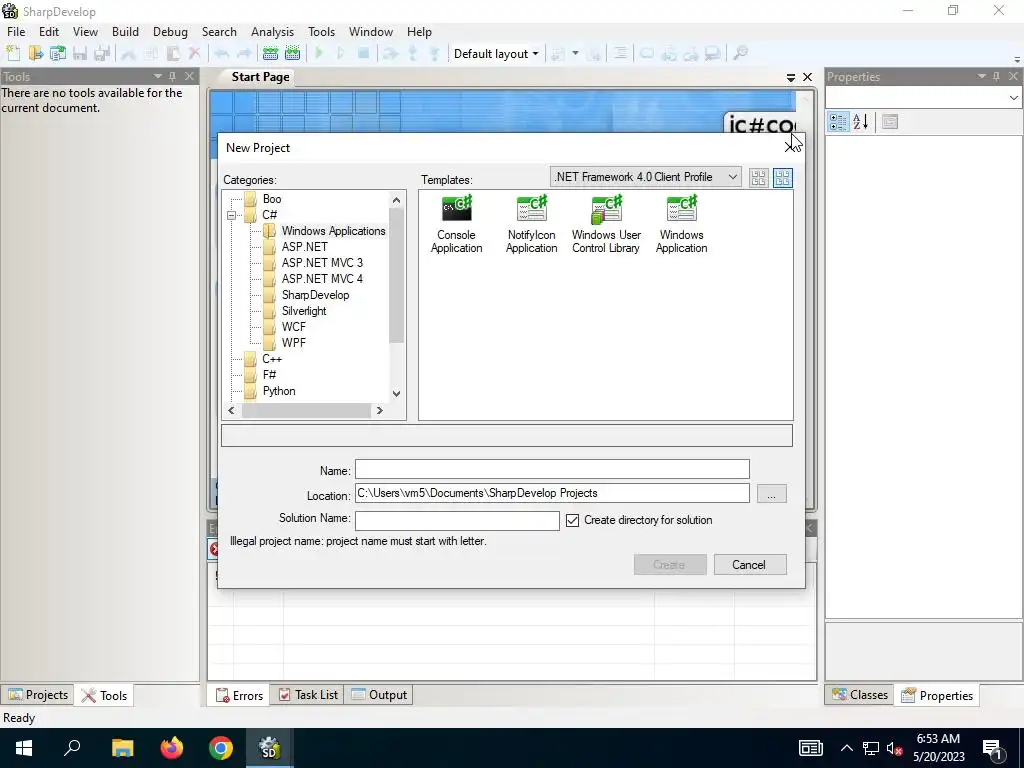The width and height of the screenshot is (1024, 768).
Task: Click the toolbar overflow arrow at the right end
Action: click(1017, 59)
